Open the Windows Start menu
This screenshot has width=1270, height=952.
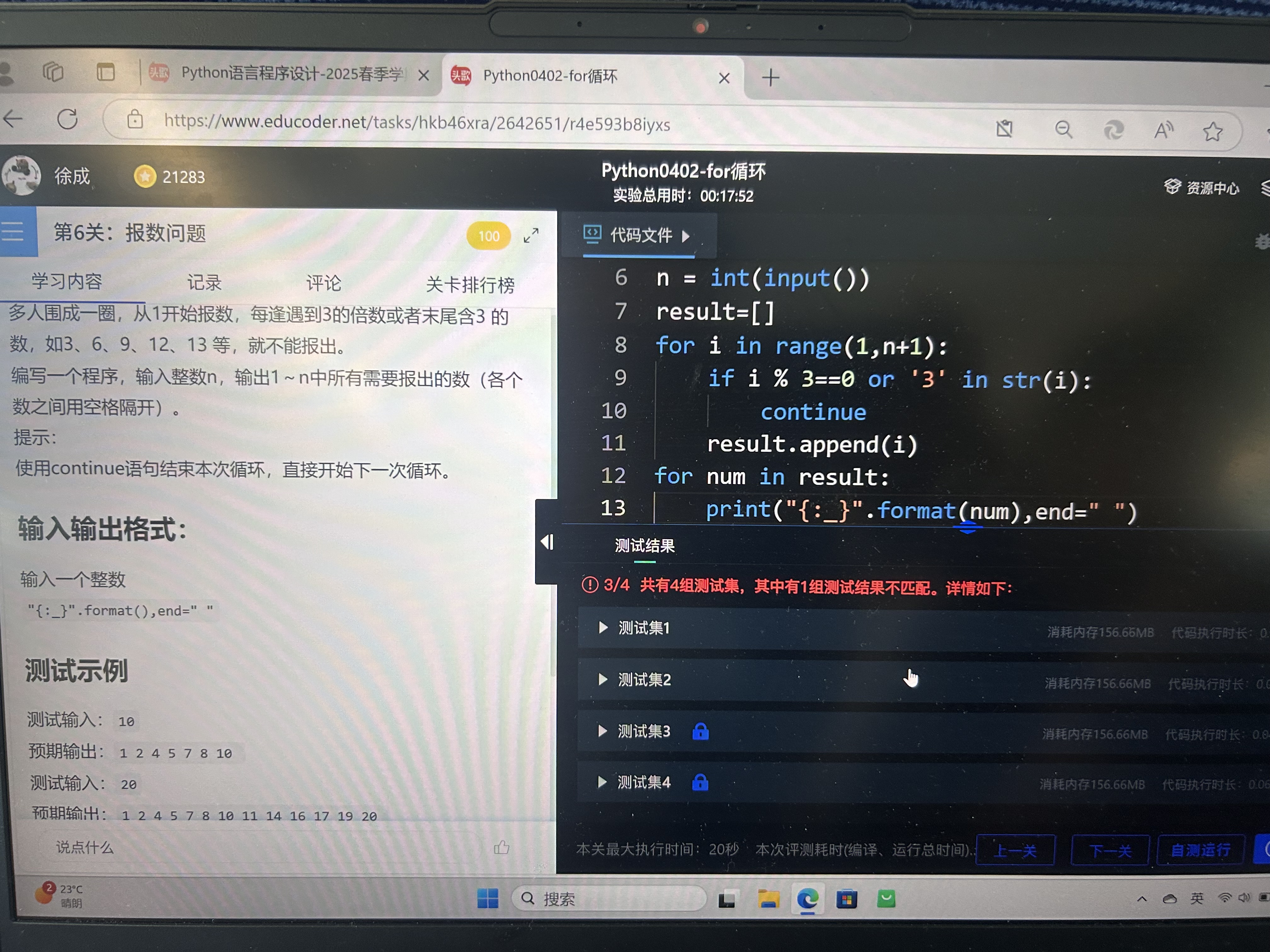[x=488, y=898]
